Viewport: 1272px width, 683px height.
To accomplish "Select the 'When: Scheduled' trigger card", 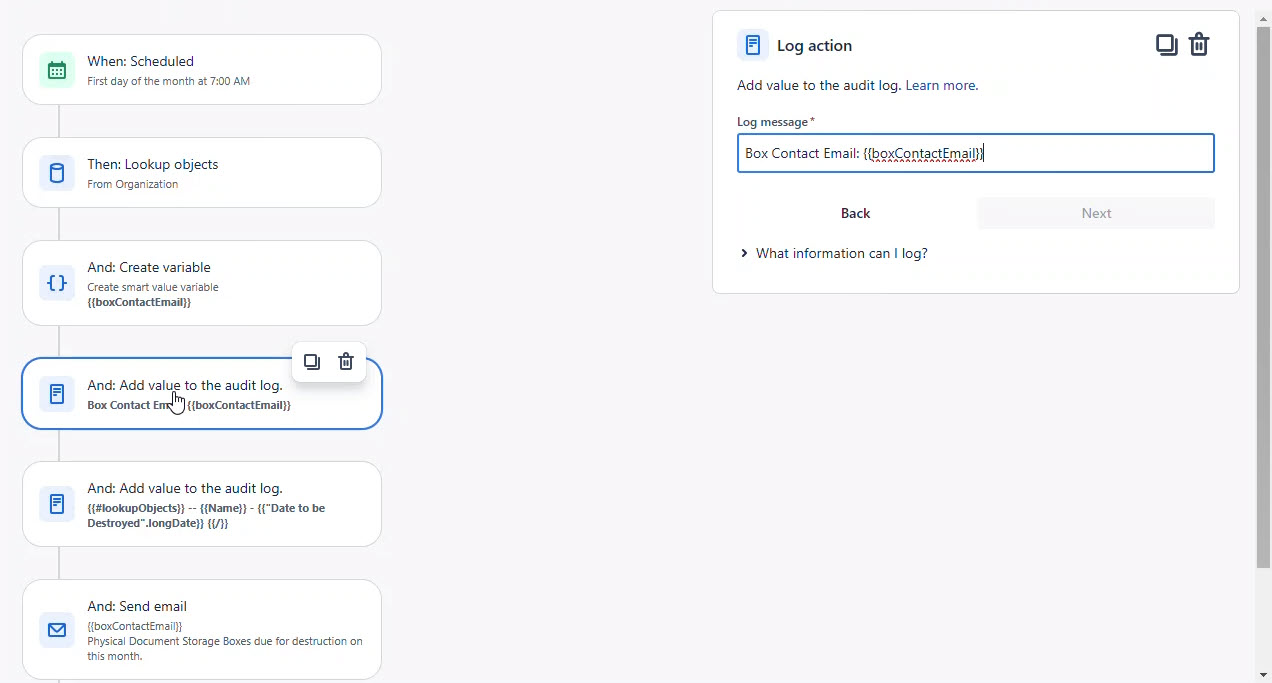I will (202, 70).
